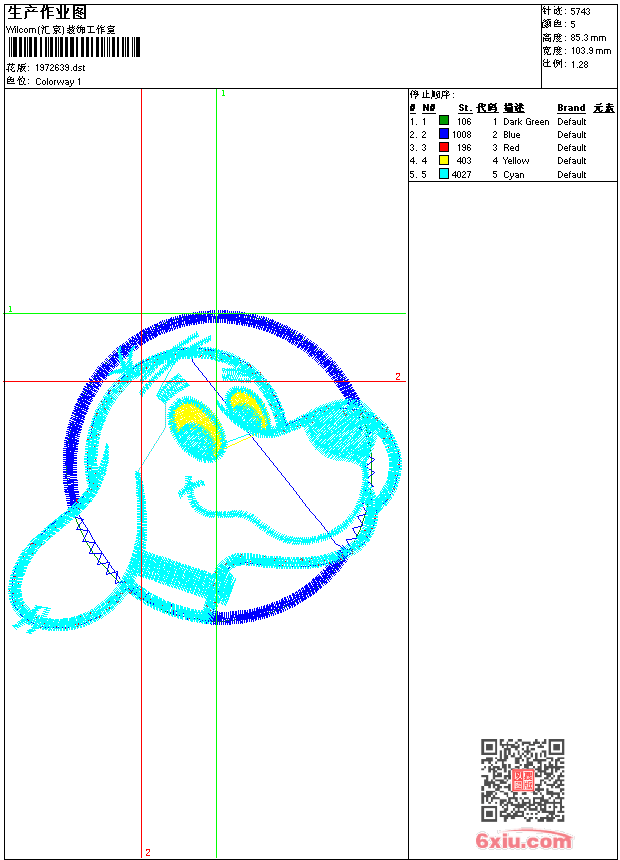The height and width of the screenshot is (860, 620).
Task: Select the Yellow color swatch
Action: (x=444, y=160)
